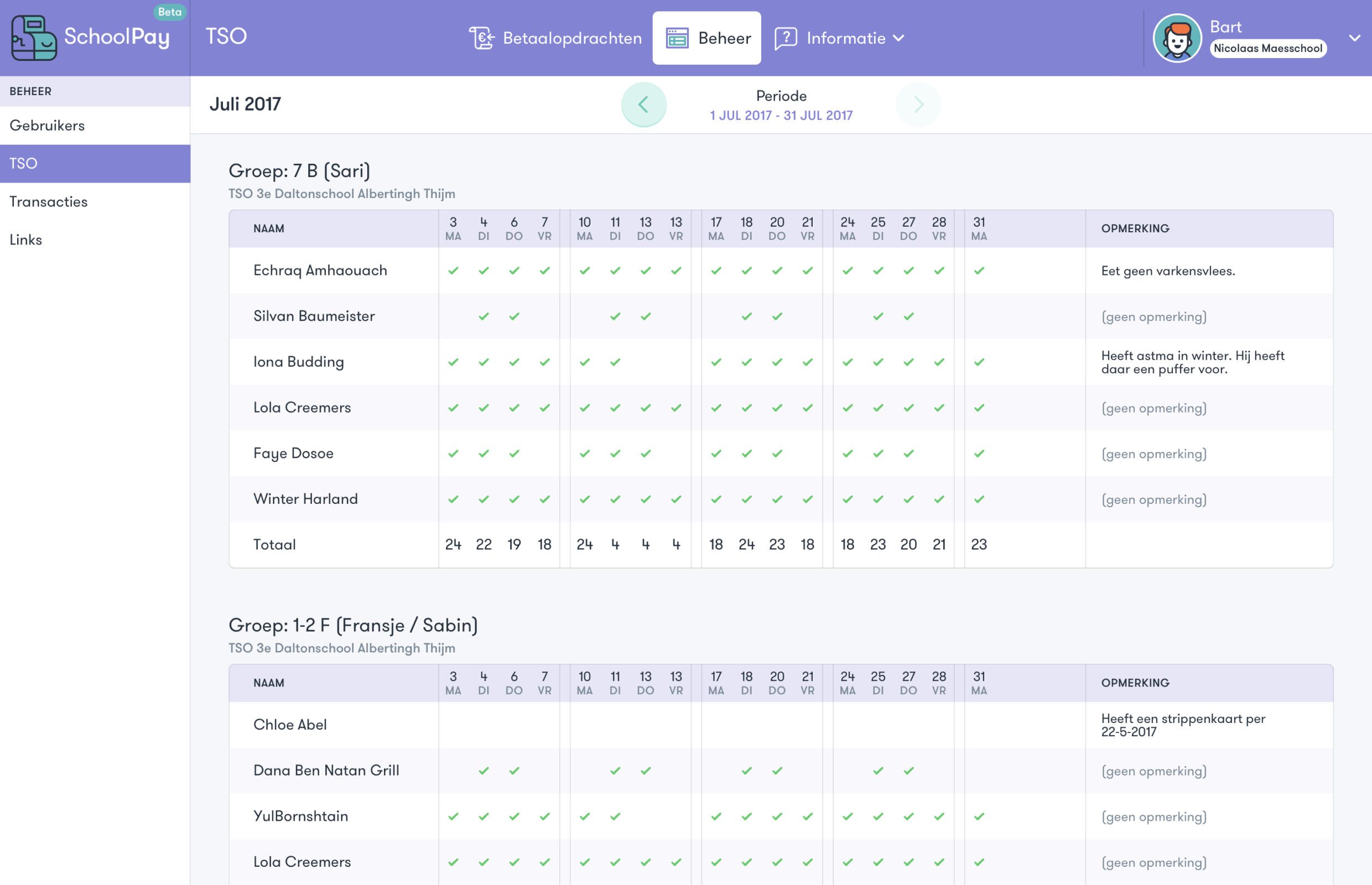1372x885 pixels.
Task: Go to previous period with left arrow
Action: point(644,104)
